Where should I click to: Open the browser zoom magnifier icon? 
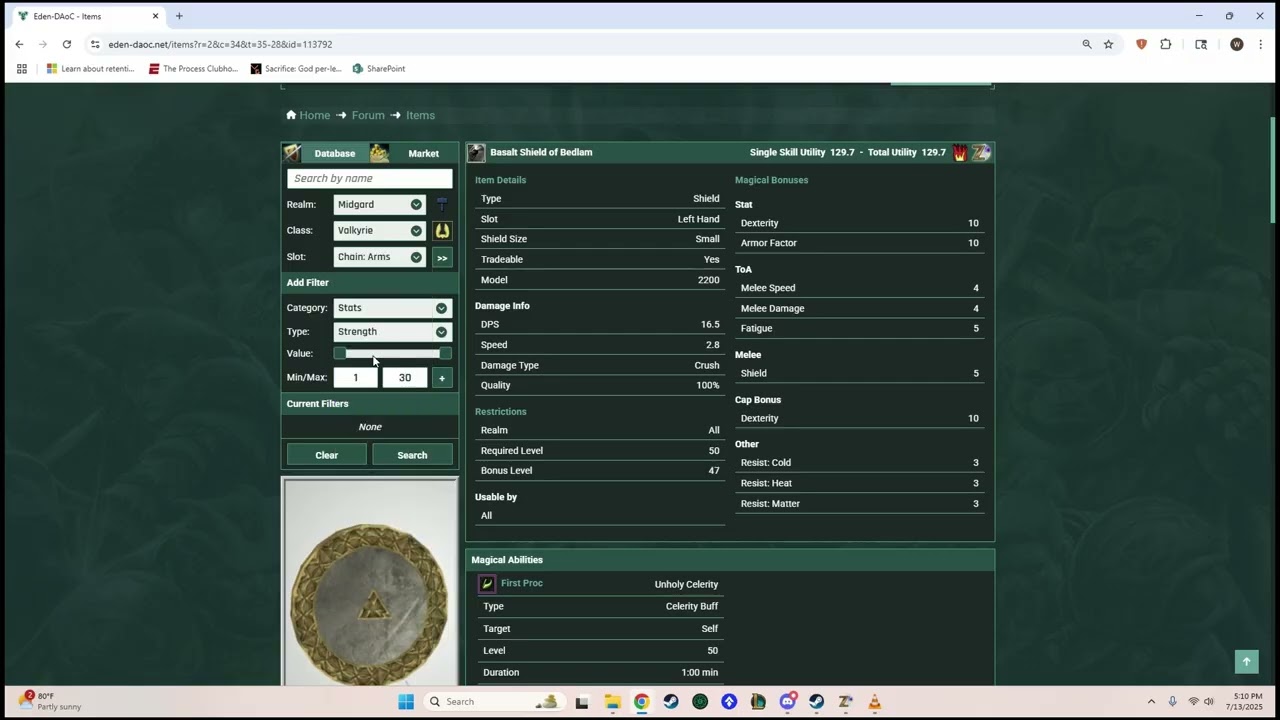point(1087,44)
